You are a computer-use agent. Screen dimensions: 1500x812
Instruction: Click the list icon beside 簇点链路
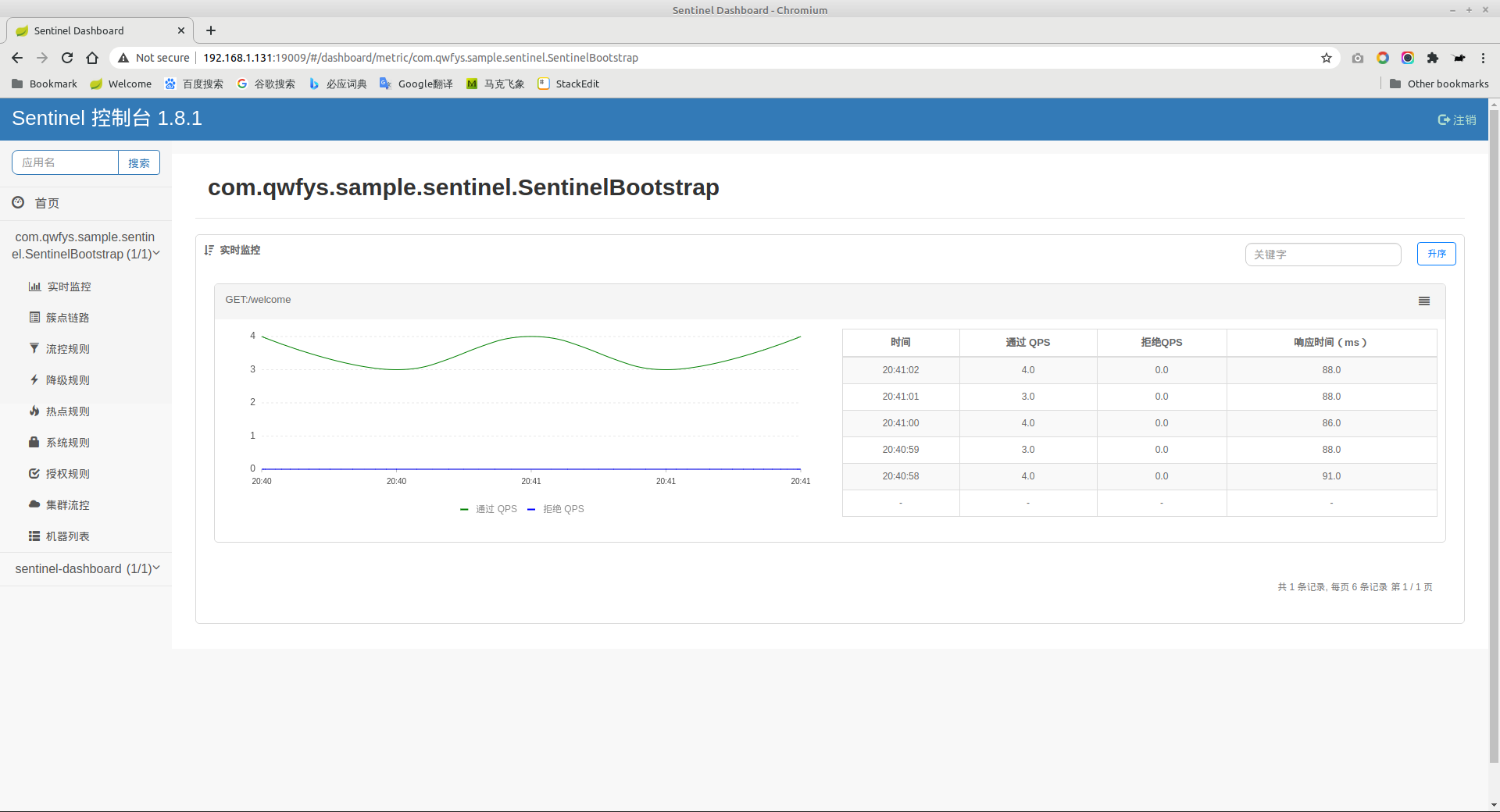tap(34, 317)
